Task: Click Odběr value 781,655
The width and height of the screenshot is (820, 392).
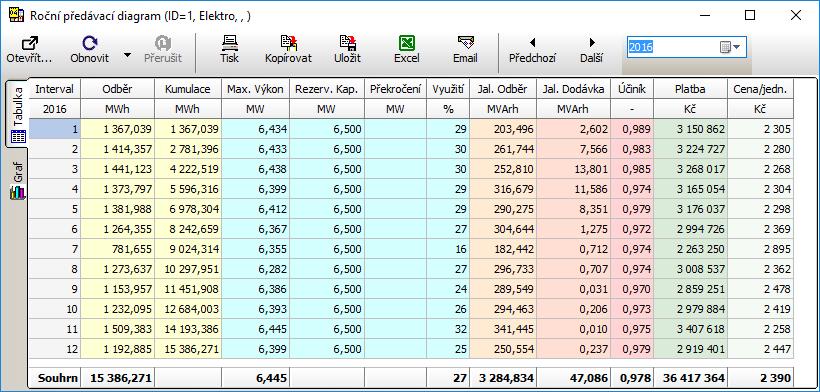Action: [x=118, y=249]
